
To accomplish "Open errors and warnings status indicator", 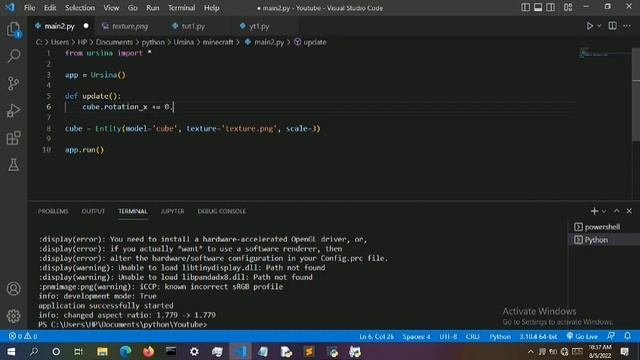I will [x=23, y=336].
